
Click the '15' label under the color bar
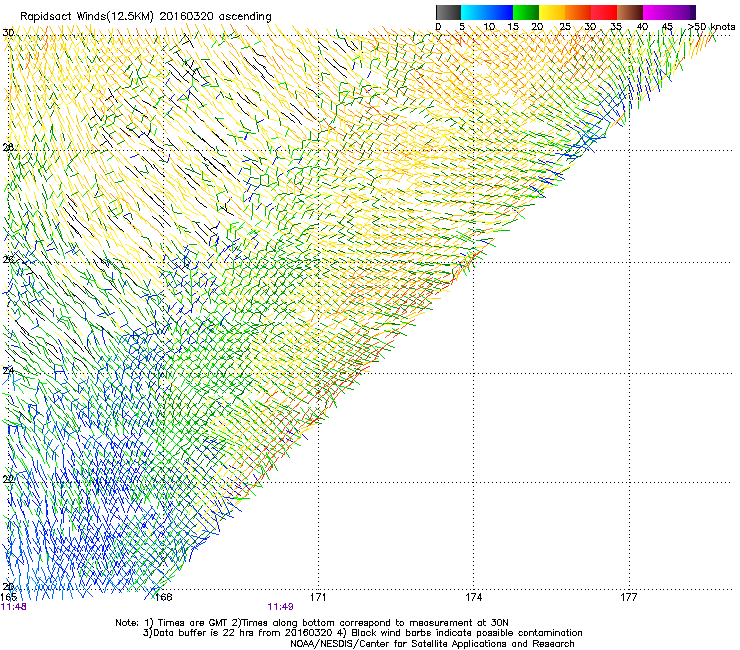pos(513,27)
